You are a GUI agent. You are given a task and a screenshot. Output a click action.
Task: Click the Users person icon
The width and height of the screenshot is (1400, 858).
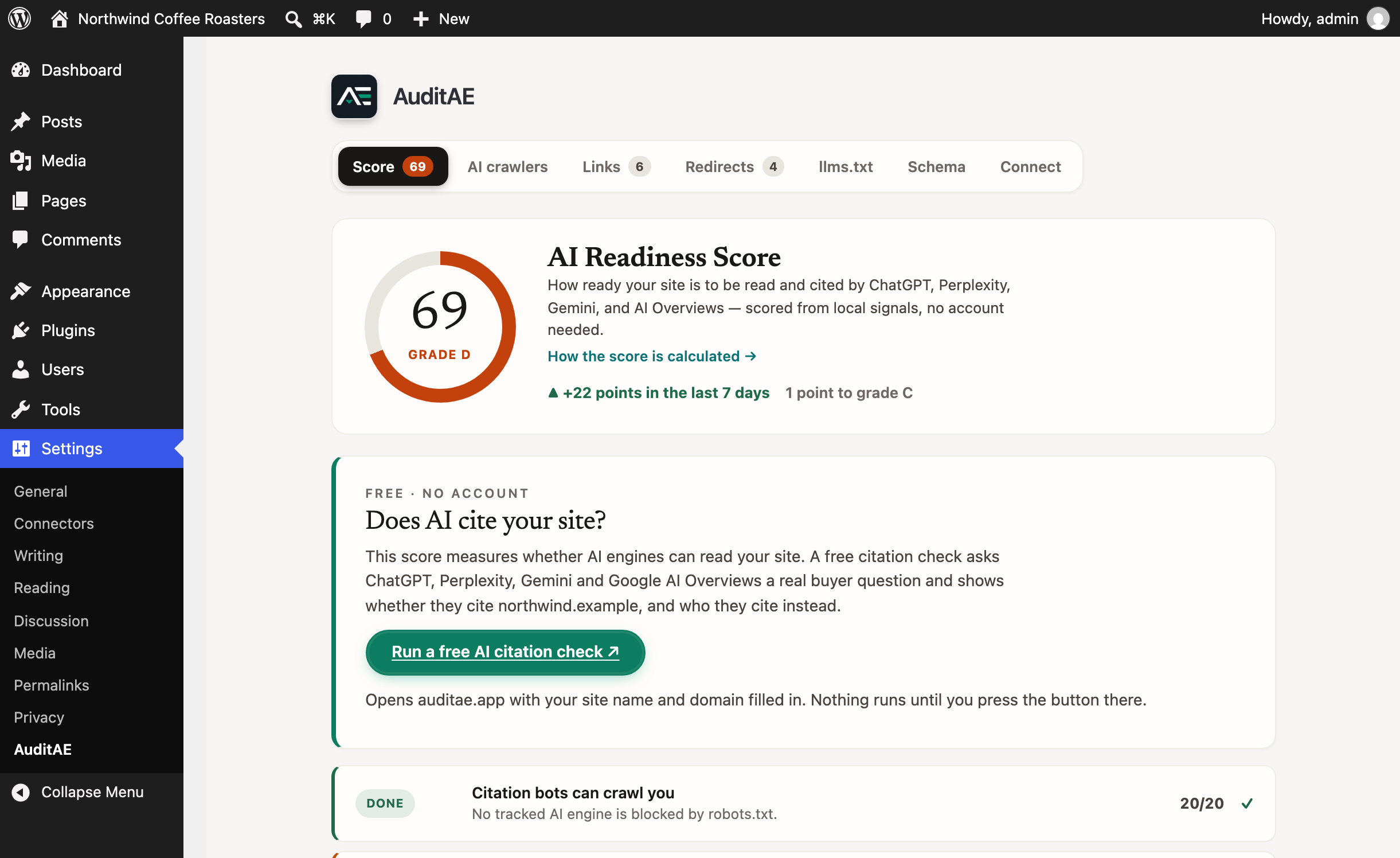pyautogui.click(x=21, y=369)
